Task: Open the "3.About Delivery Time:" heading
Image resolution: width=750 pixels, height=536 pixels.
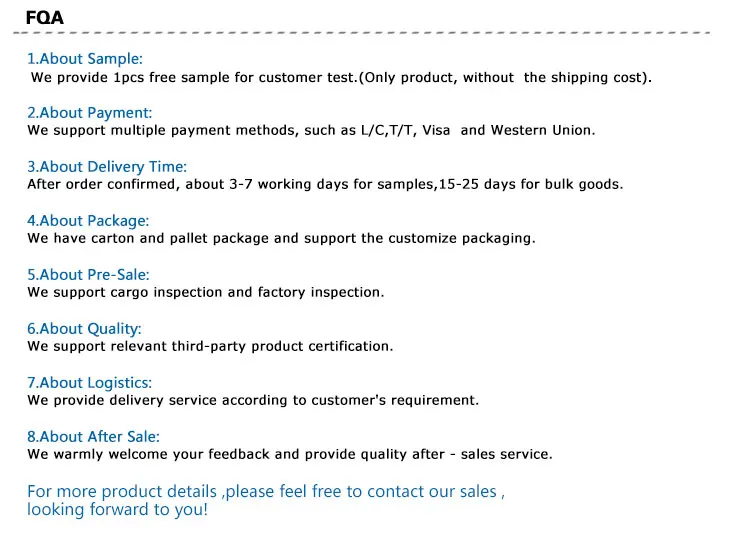Action: 107,167
